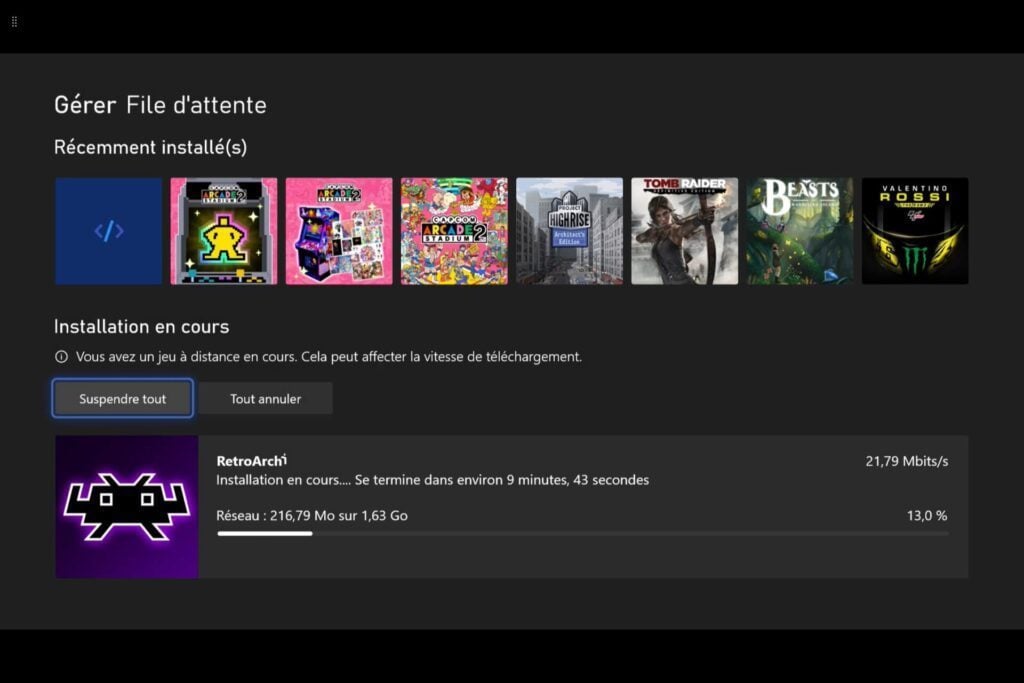Open Capcom Arcade 2nd Stadium character collage tile

(x=454, y=231)
